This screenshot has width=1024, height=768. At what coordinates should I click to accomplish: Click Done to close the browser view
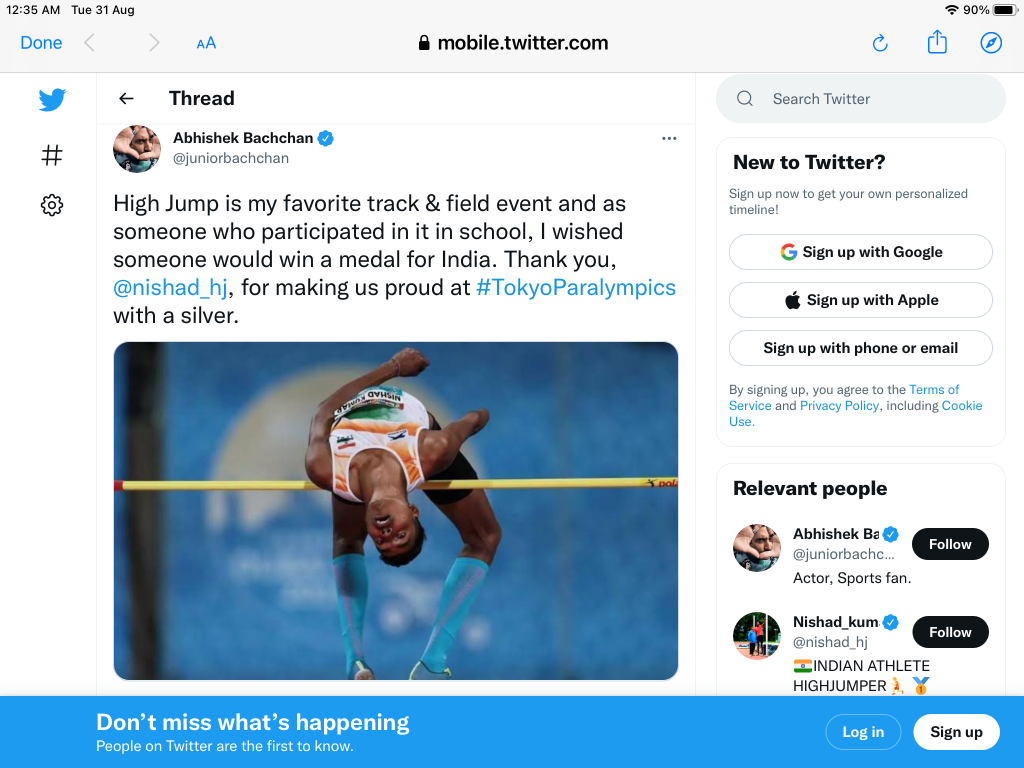tap(41, 43)
